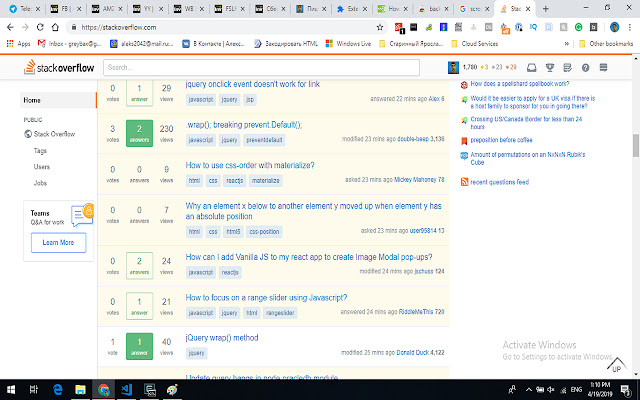Open the 'Cloud Services' bookmarks folder
640x400 pixels.
[x=474, y=44]
